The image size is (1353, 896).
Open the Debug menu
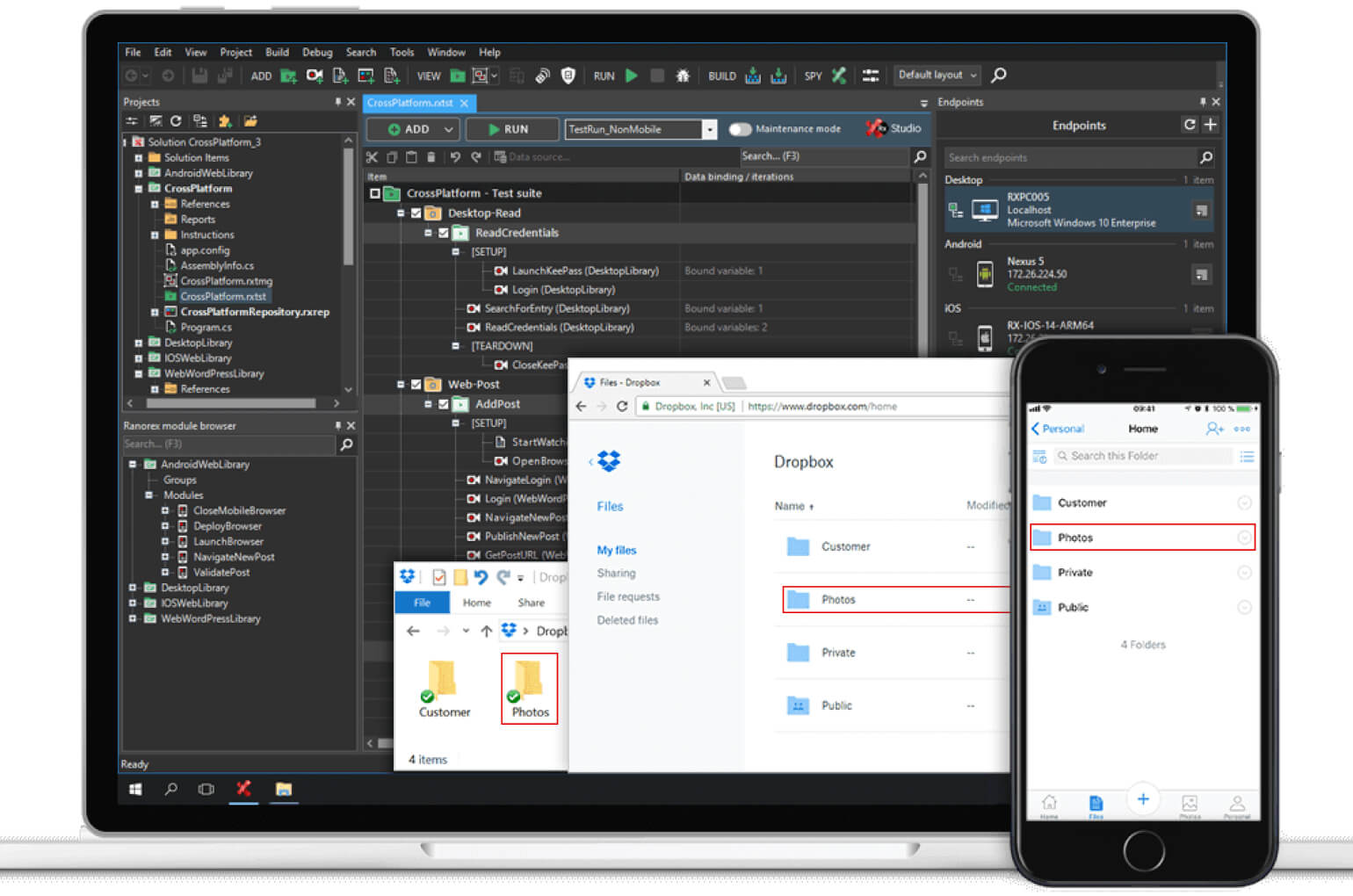[x=317, y=52]
